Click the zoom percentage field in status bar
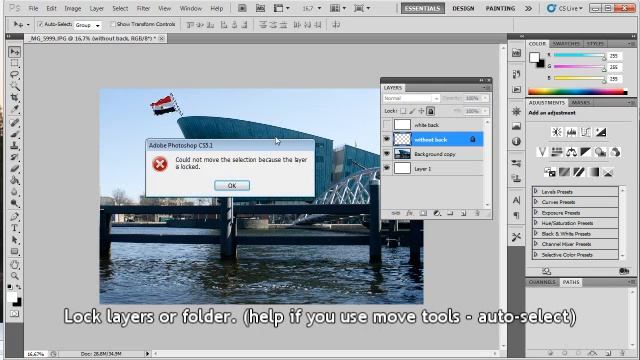This screenshot has width=640, height=360. 36,354
